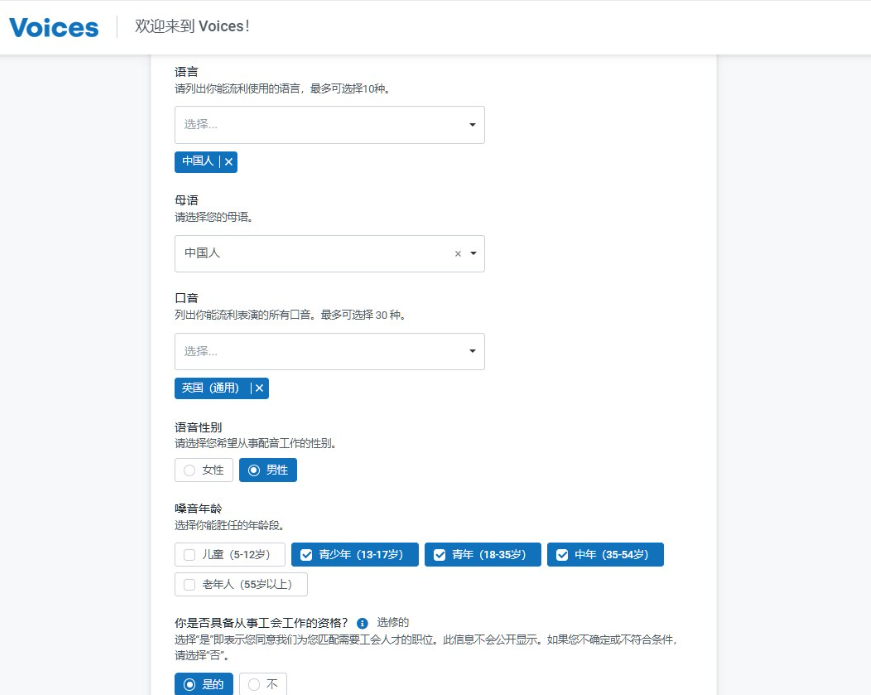Uncheck 青年 (18-35岁) age range
The height and width of the screenshot is (695, 871).
pos(483,555)
